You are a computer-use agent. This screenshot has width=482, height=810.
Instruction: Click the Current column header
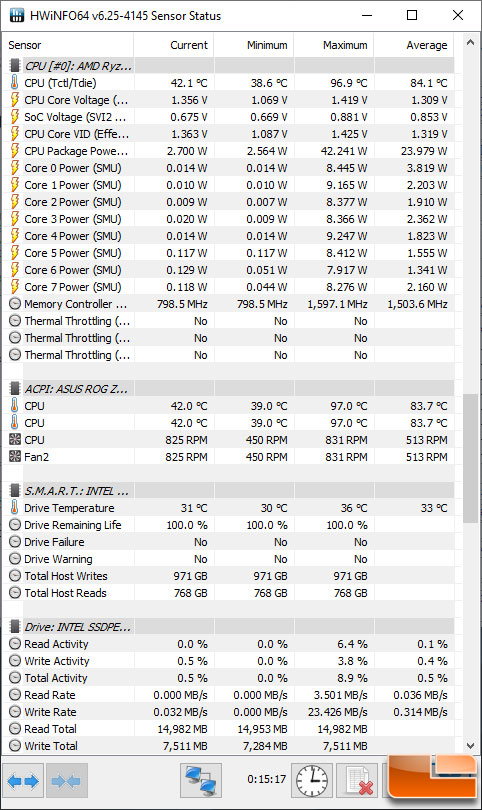(x=189, y=45)
